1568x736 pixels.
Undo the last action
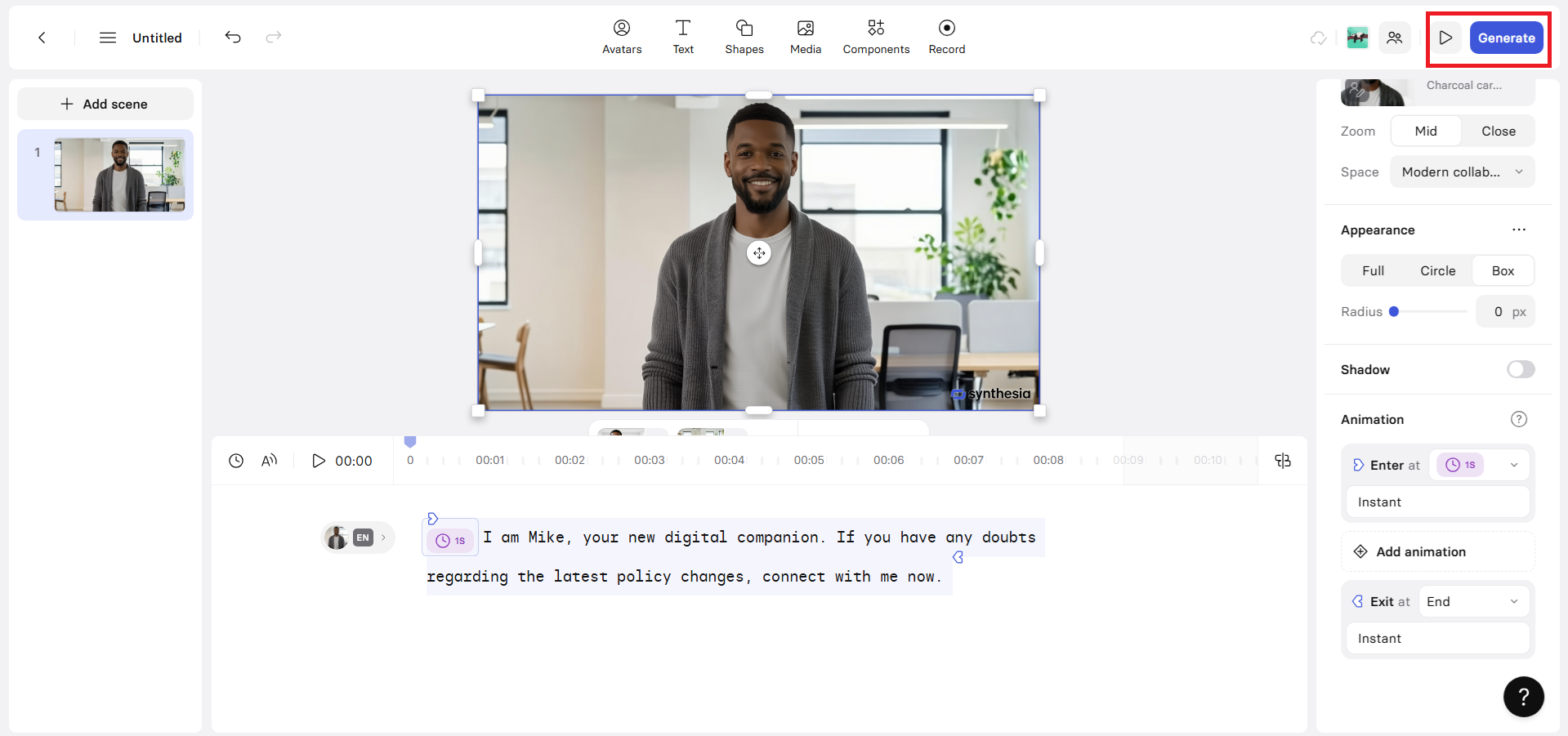pos(233,38)
